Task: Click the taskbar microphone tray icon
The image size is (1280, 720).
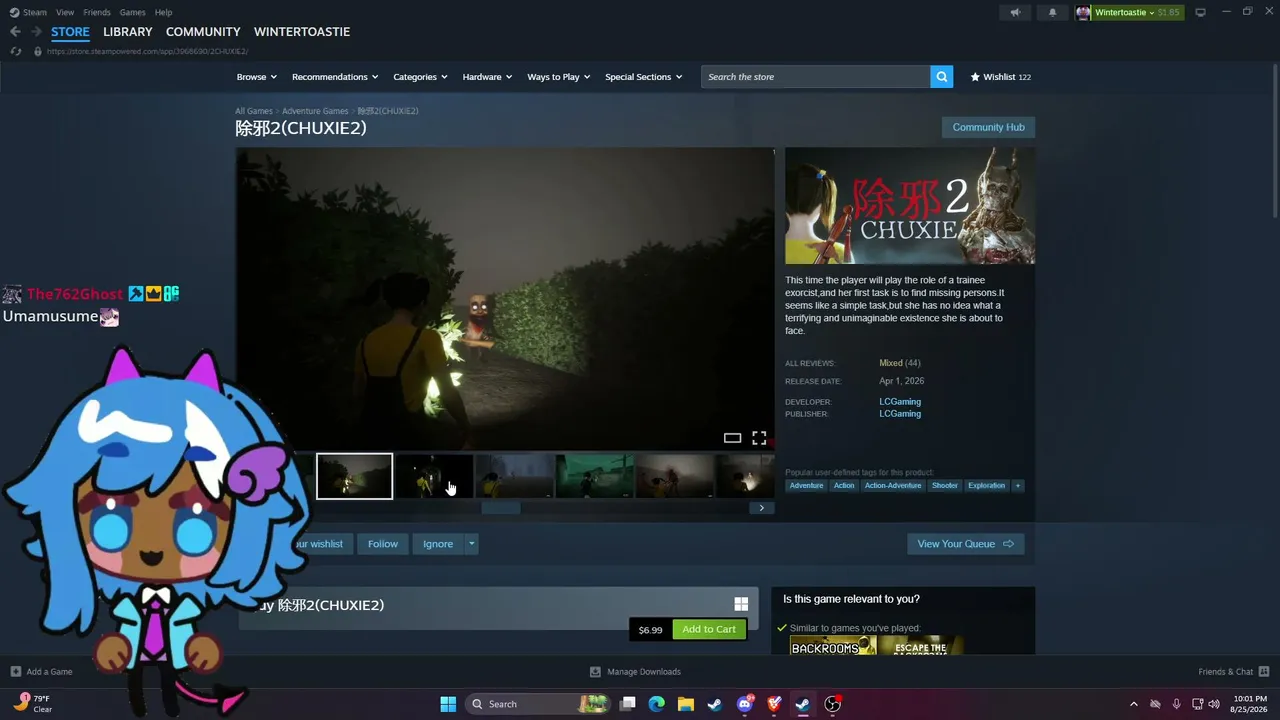Action: (x=1176, y=704)
